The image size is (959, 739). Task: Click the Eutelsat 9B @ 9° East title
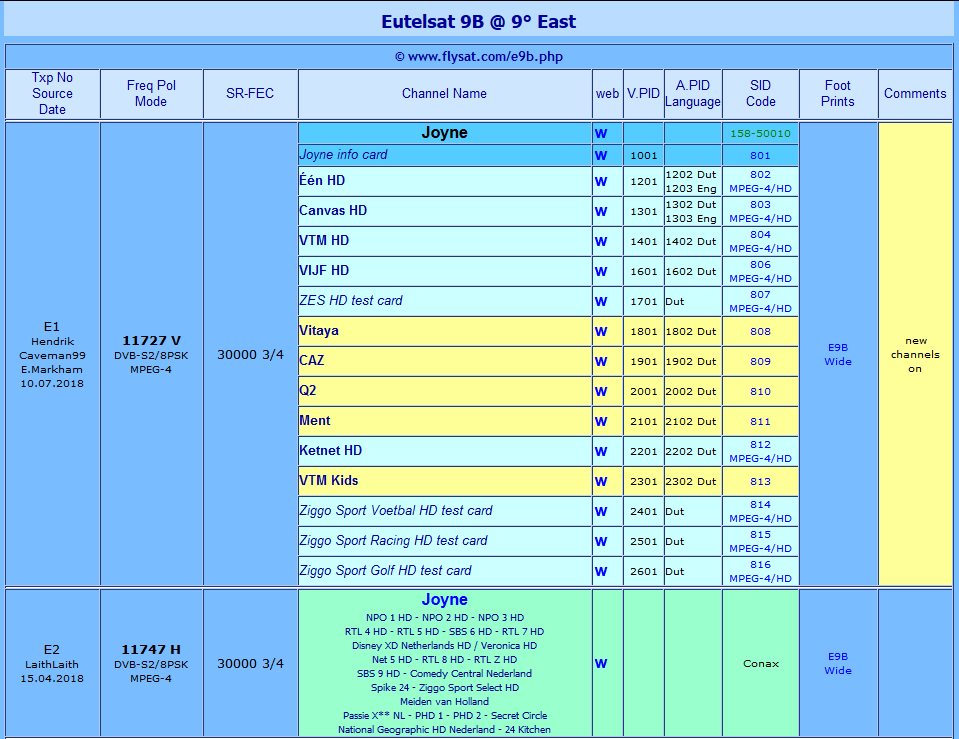pyautogui.click(x=478, y=21)
